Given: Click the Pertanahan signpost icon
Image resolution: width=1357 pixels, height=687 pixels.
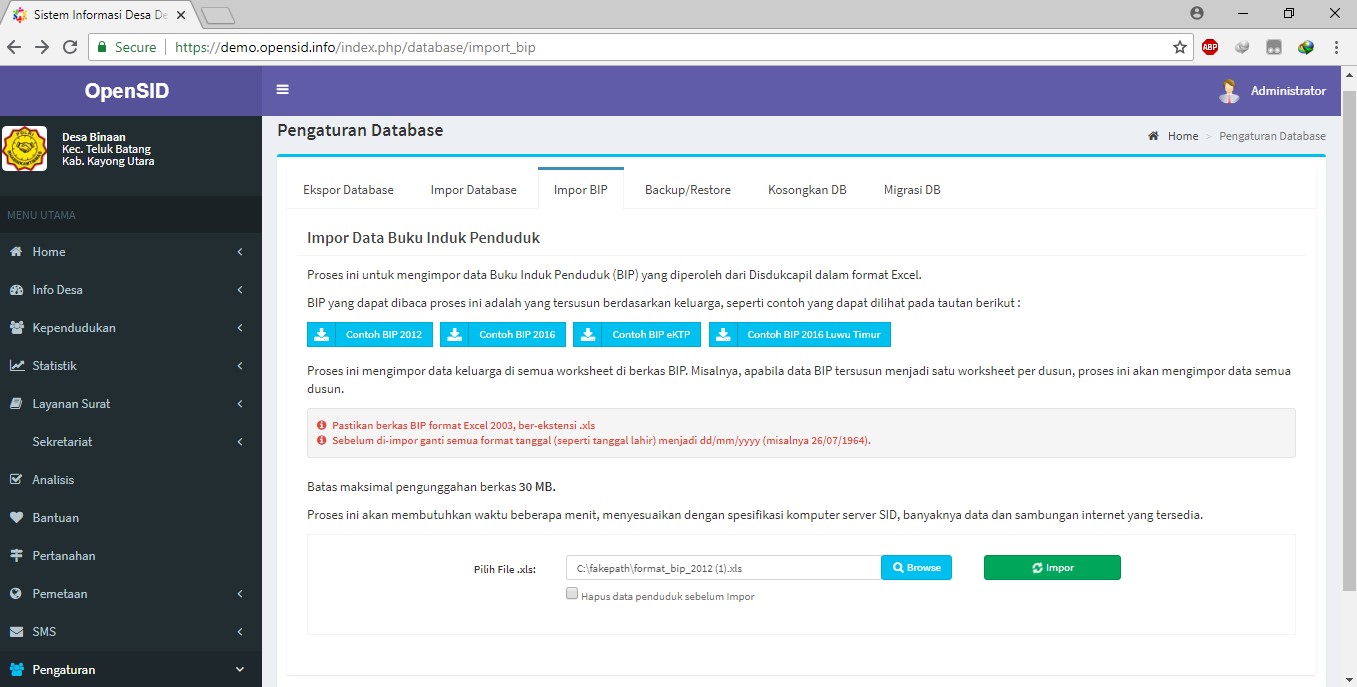Looking at the screenshot, I should click(x=16, y=556).
